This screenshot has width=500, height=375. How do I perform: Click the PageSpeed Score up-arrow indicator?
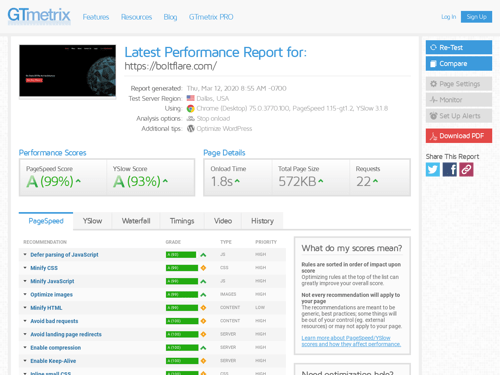tap(78, 181)
